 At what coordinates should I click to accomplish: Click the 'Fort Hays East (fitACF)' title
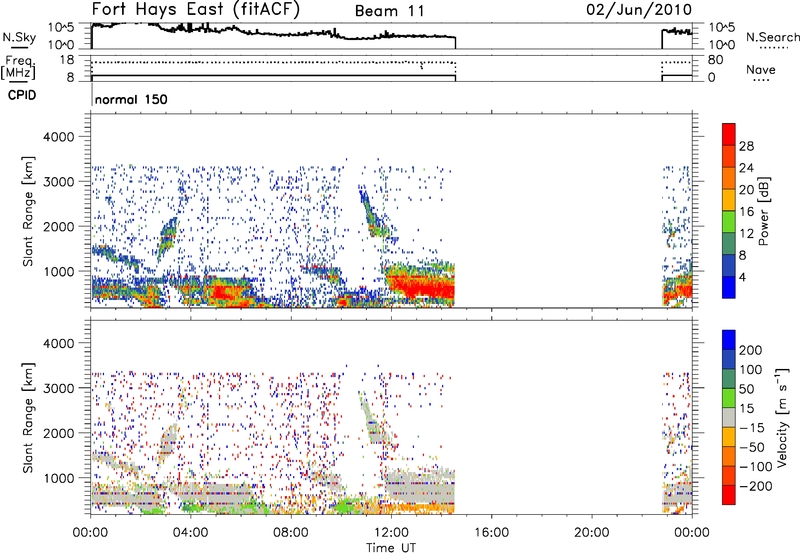click(196, 9)
